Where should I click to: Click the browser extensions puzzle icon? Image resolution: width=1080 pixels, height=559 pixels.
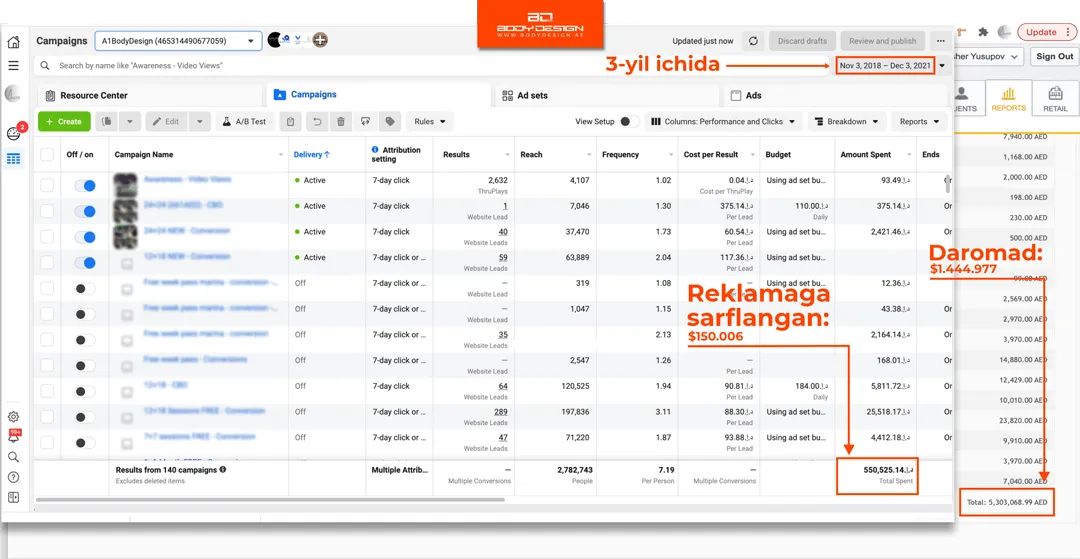(983, 32)
